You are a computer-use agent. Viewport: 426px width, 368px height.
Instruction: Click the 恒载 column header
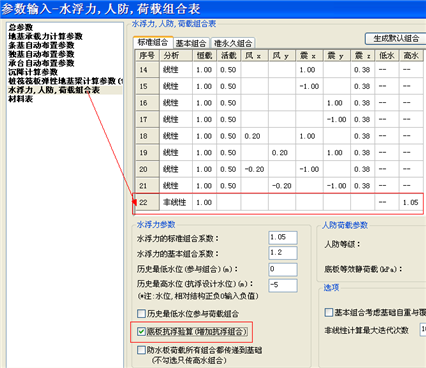click(204, 56)
